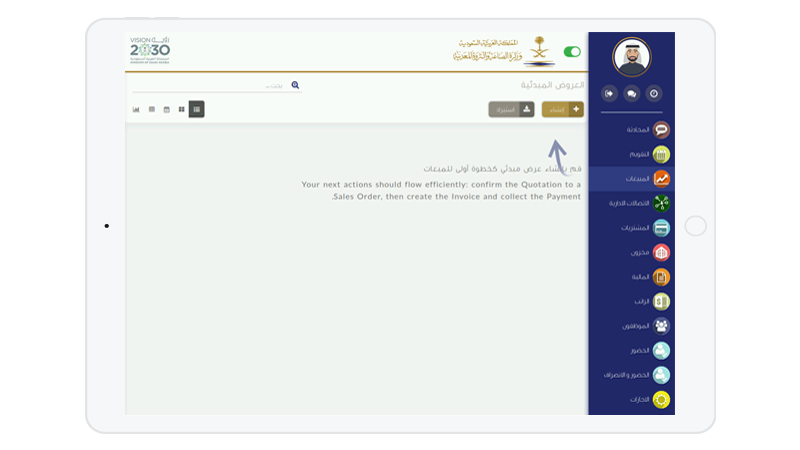Switch to calendar view
The height and width of the screenshot is (450, 800).
click(x=166, y=108)
